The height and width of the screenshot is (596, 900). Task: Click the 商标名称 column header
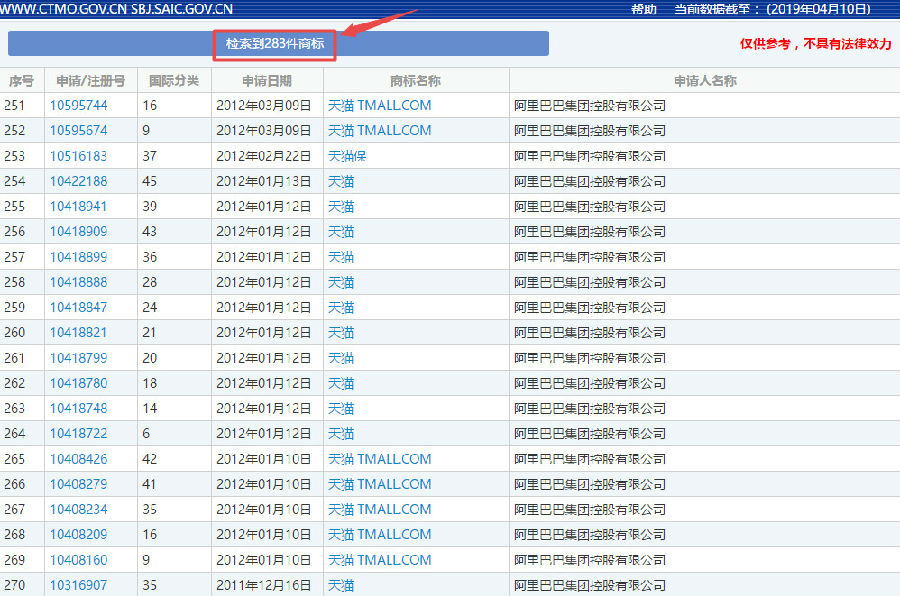click(x=416, y=81)
